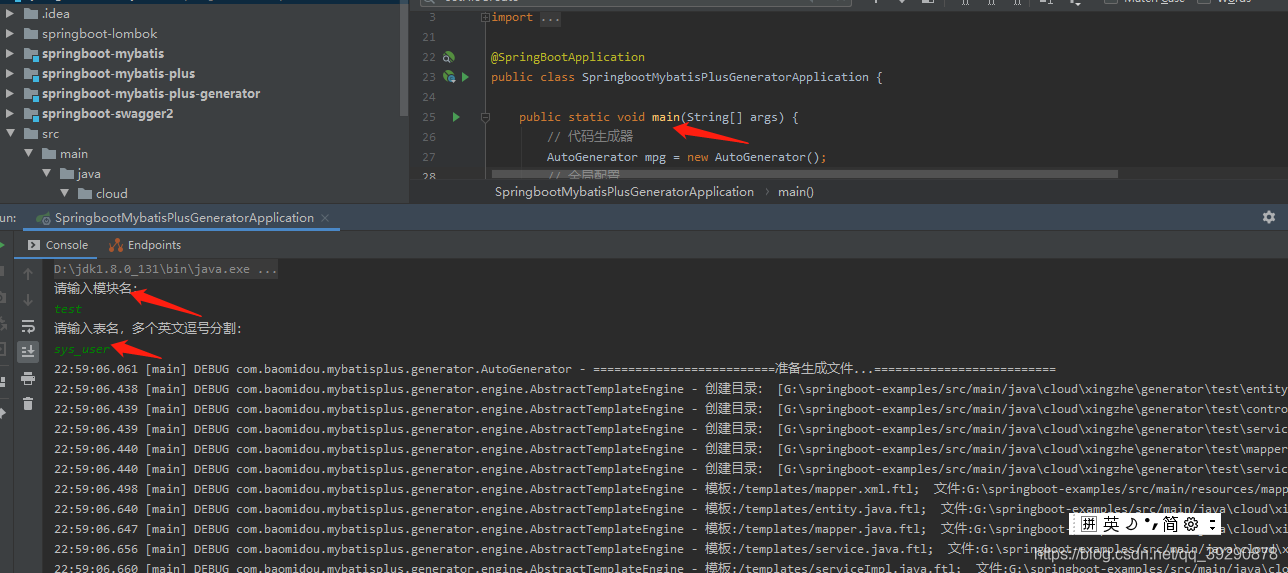
Task: Expand springboot-mybatis-plus-generator arrow
Action: (x=10, y=93)
